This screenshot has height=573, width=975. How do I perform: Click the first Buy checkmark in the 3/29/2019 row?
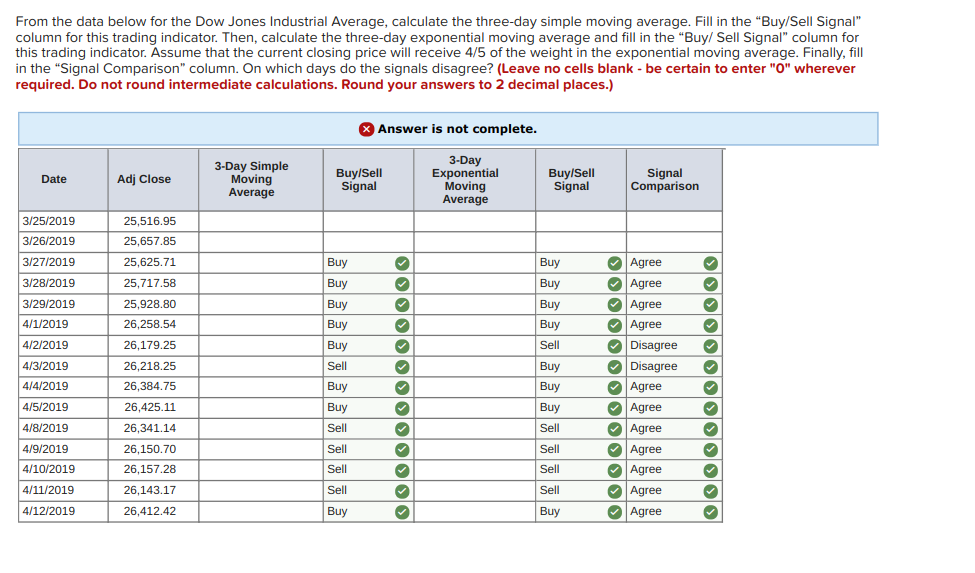coord(402,305)
